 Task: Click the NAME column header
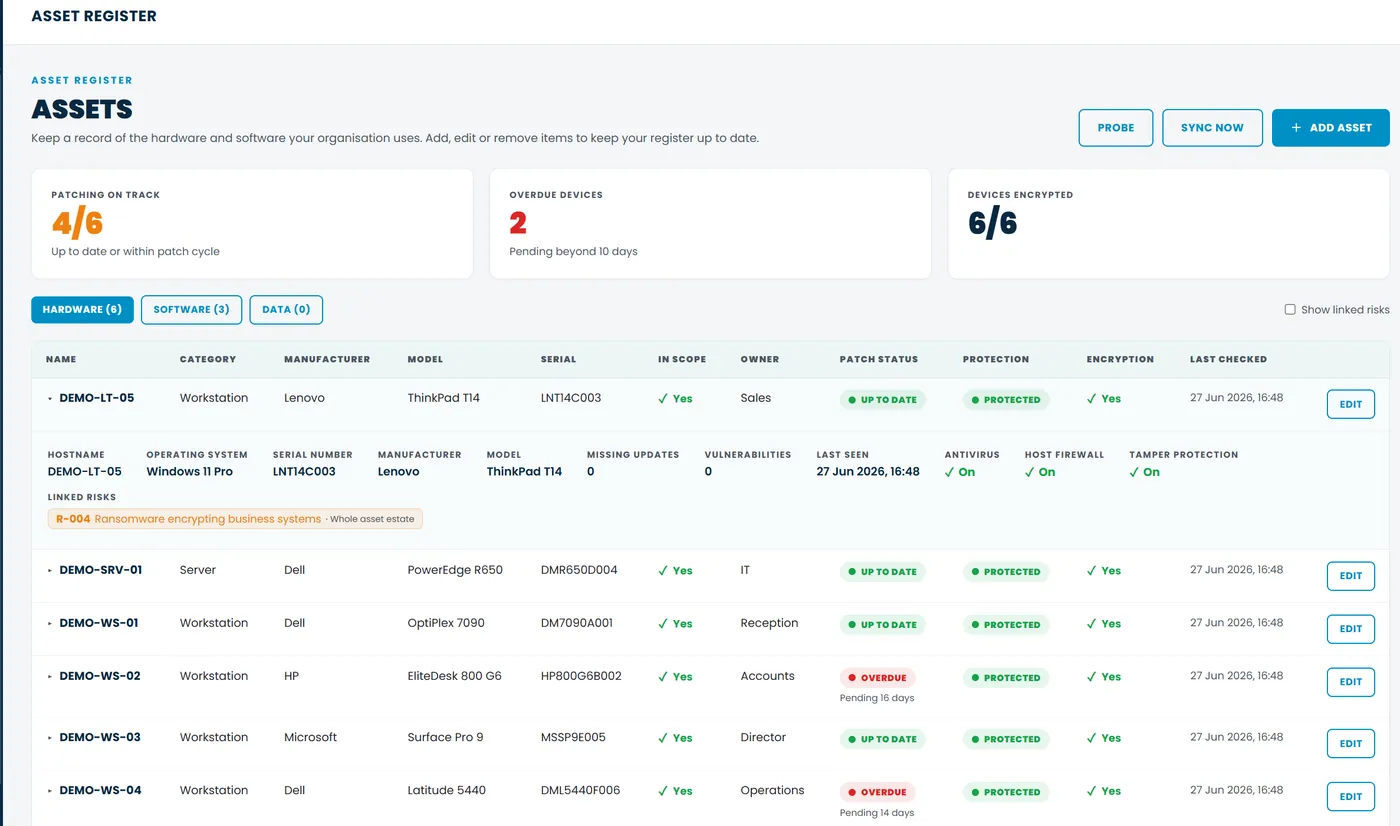(x=61, y=359)
